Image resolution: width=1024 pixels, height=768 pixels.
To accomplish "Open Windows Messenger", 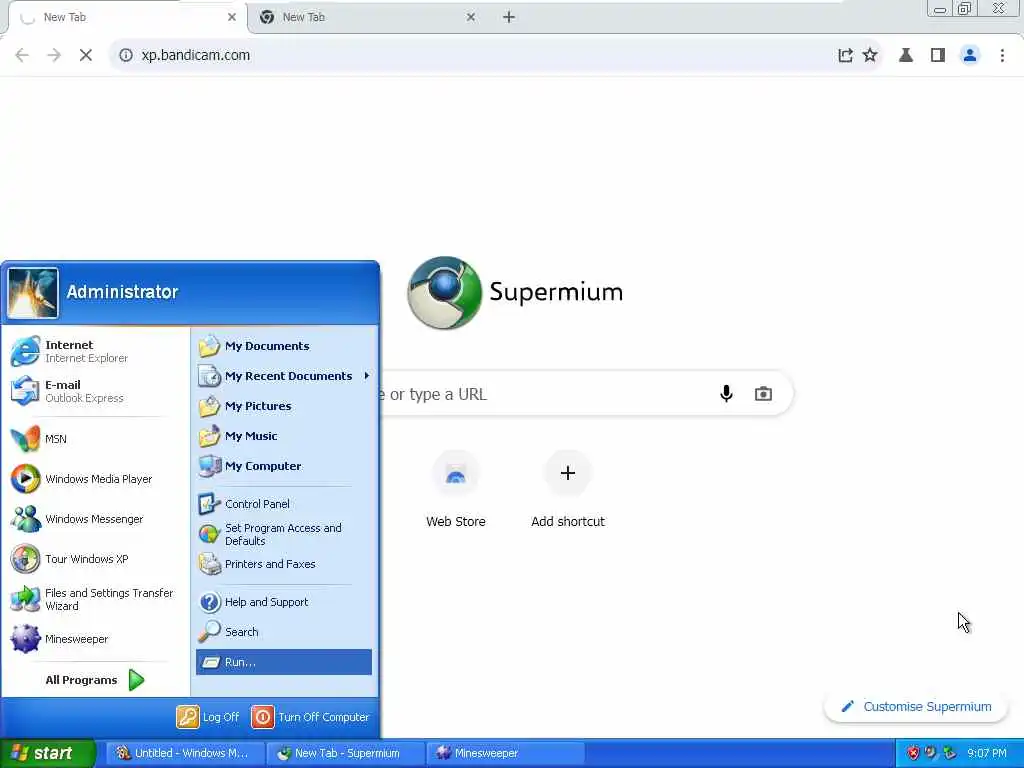I will pos(95,519).
